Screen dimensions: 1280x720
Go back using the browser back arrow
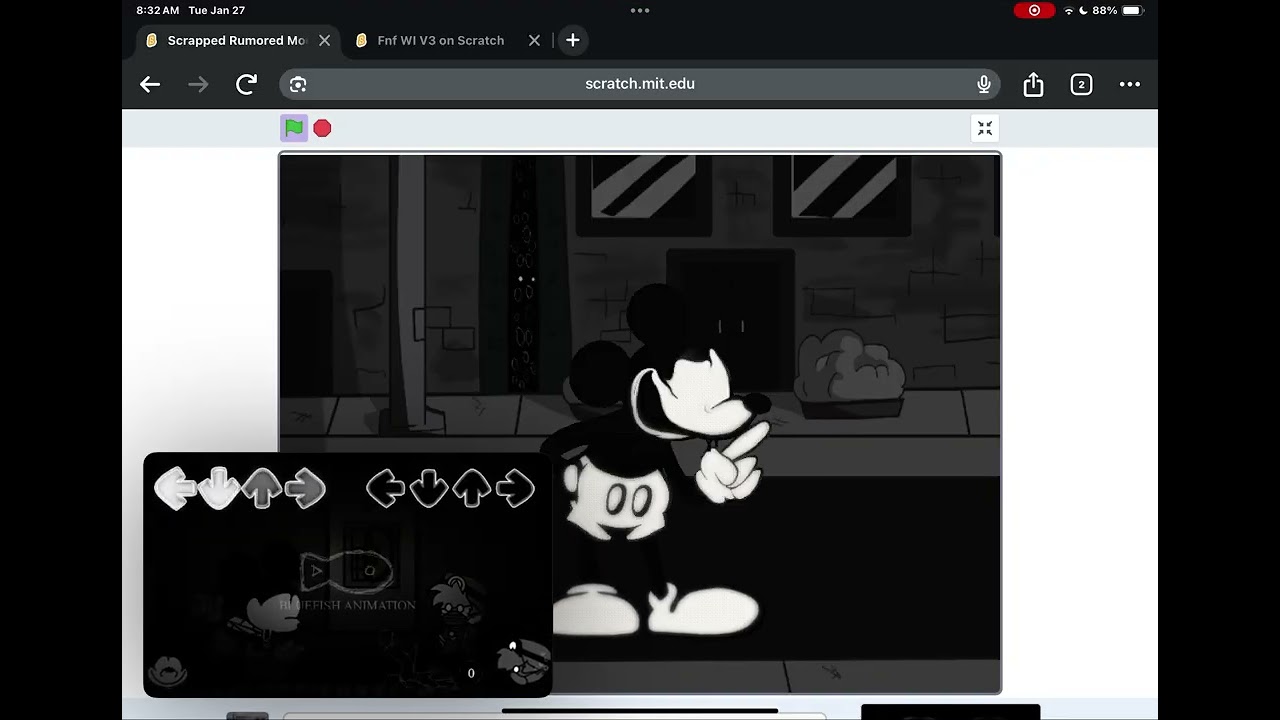pos(150,84)
